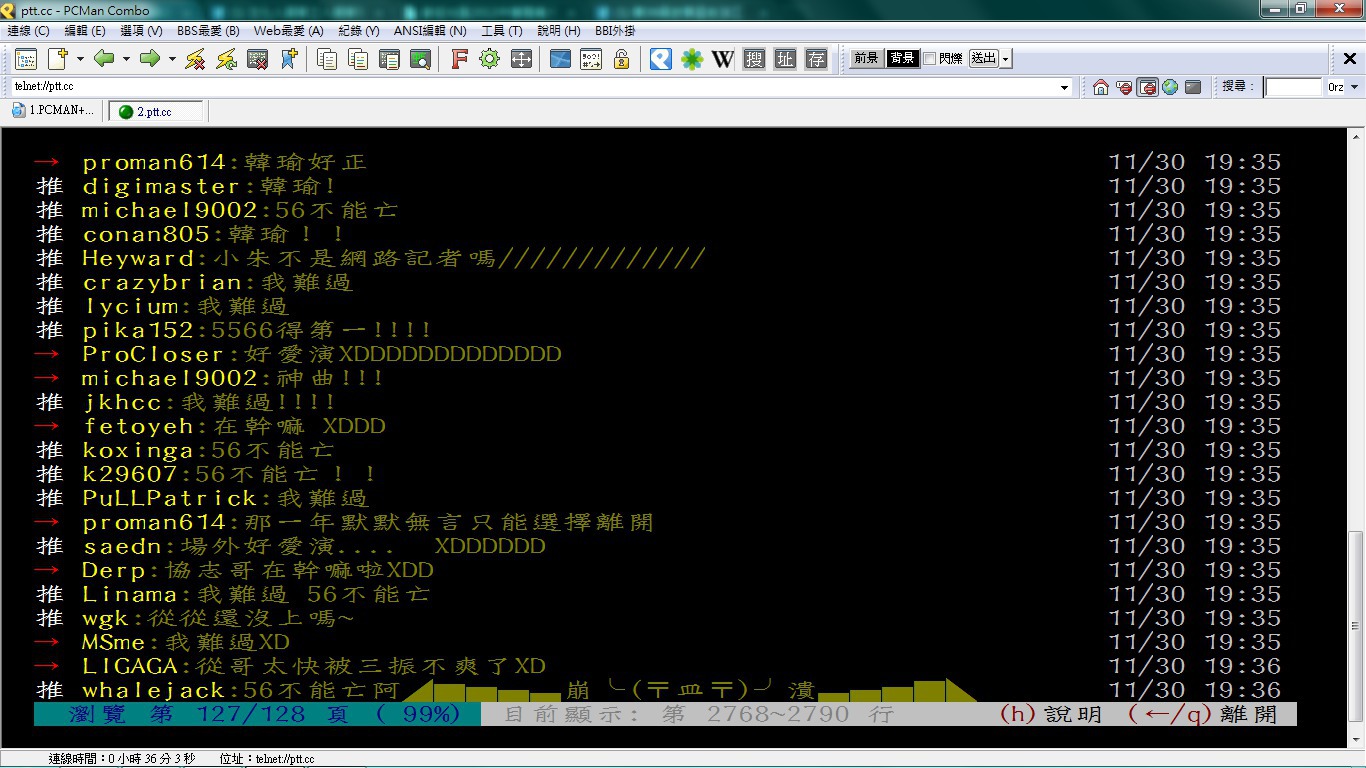Click the Wikipedia W icon
This screenshot has width=1366, height=768.
coord(722,59)
